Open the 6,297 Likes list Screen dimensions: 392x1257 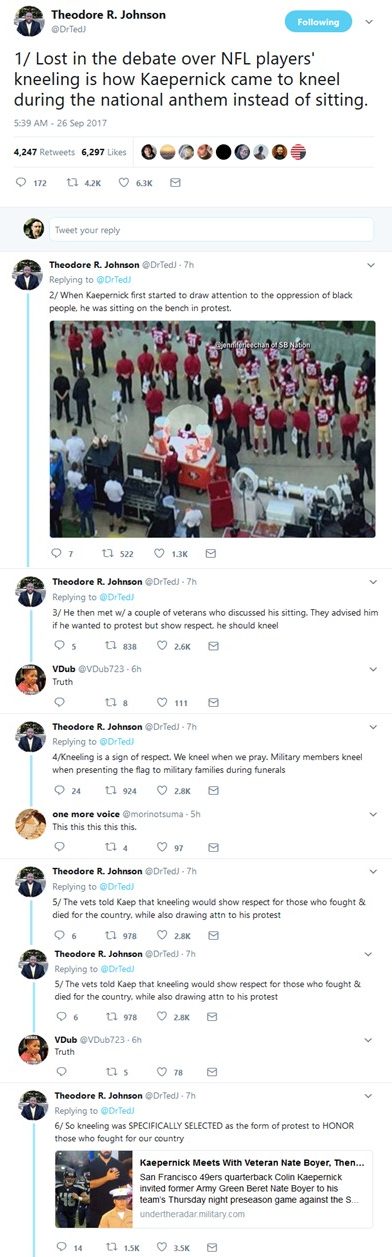pos(104,152)
